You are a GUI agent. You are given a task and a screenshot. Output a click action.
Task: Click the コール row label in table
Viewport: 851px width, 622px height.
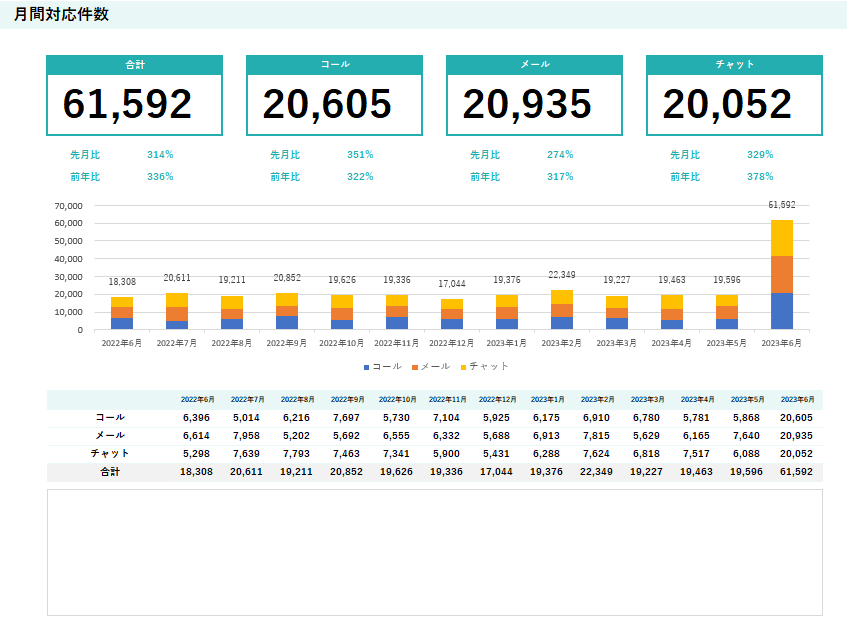coord(110,417)
